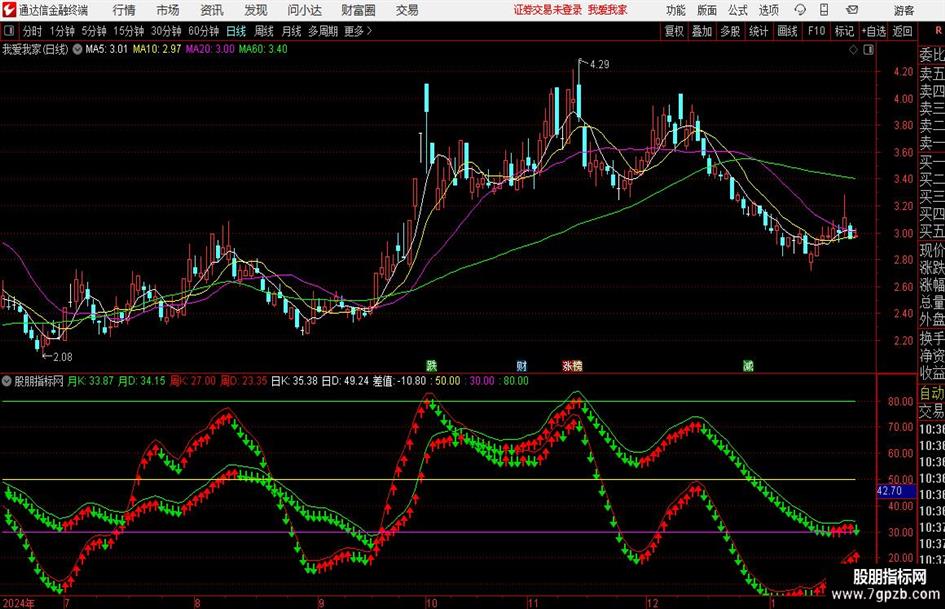Click the MA10: 2.97 value
Viewport: 945px width, 609px height.
tap(157, 49)
